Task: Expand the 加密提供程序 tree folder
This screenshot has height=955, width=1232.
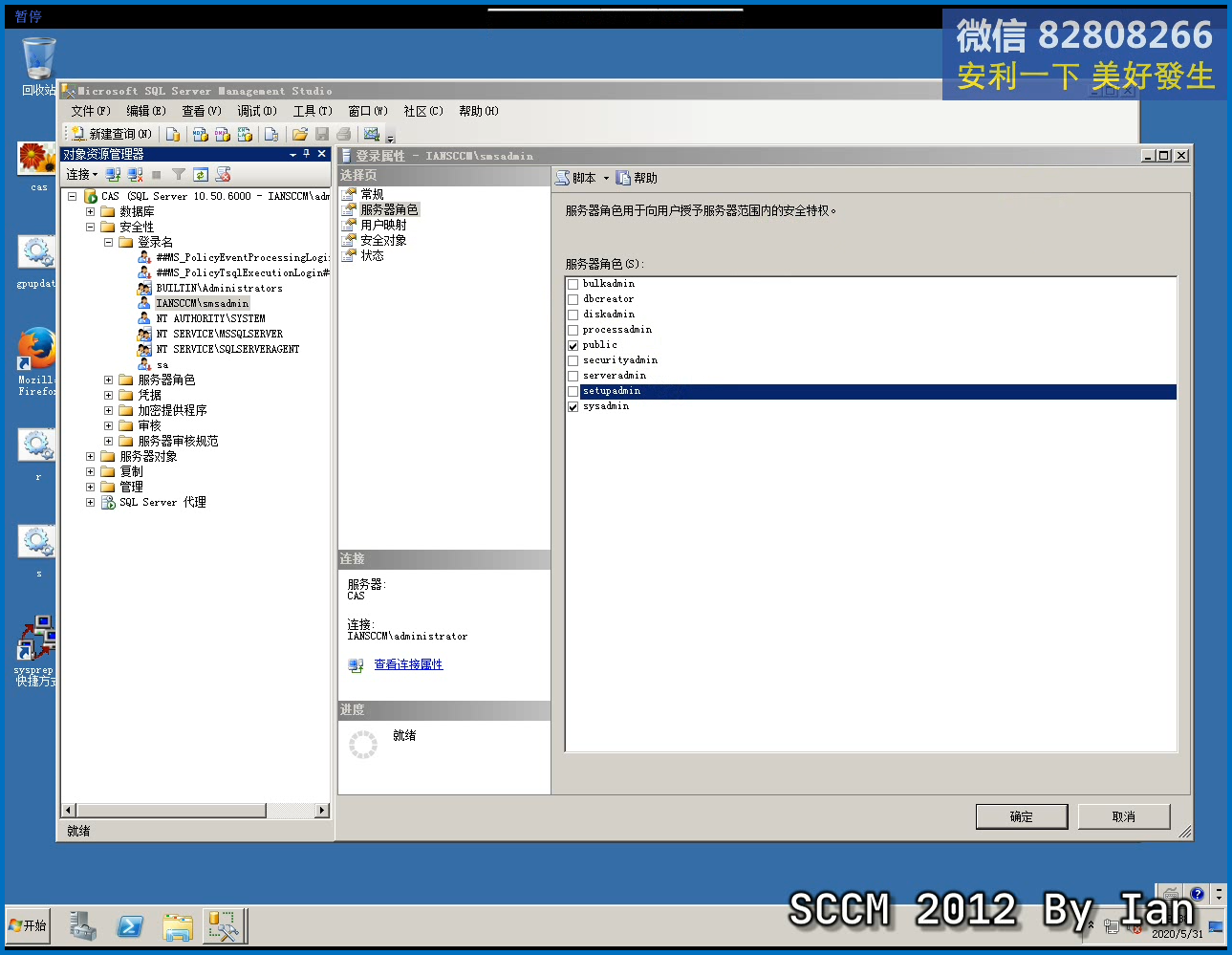Action: [108, 410]
